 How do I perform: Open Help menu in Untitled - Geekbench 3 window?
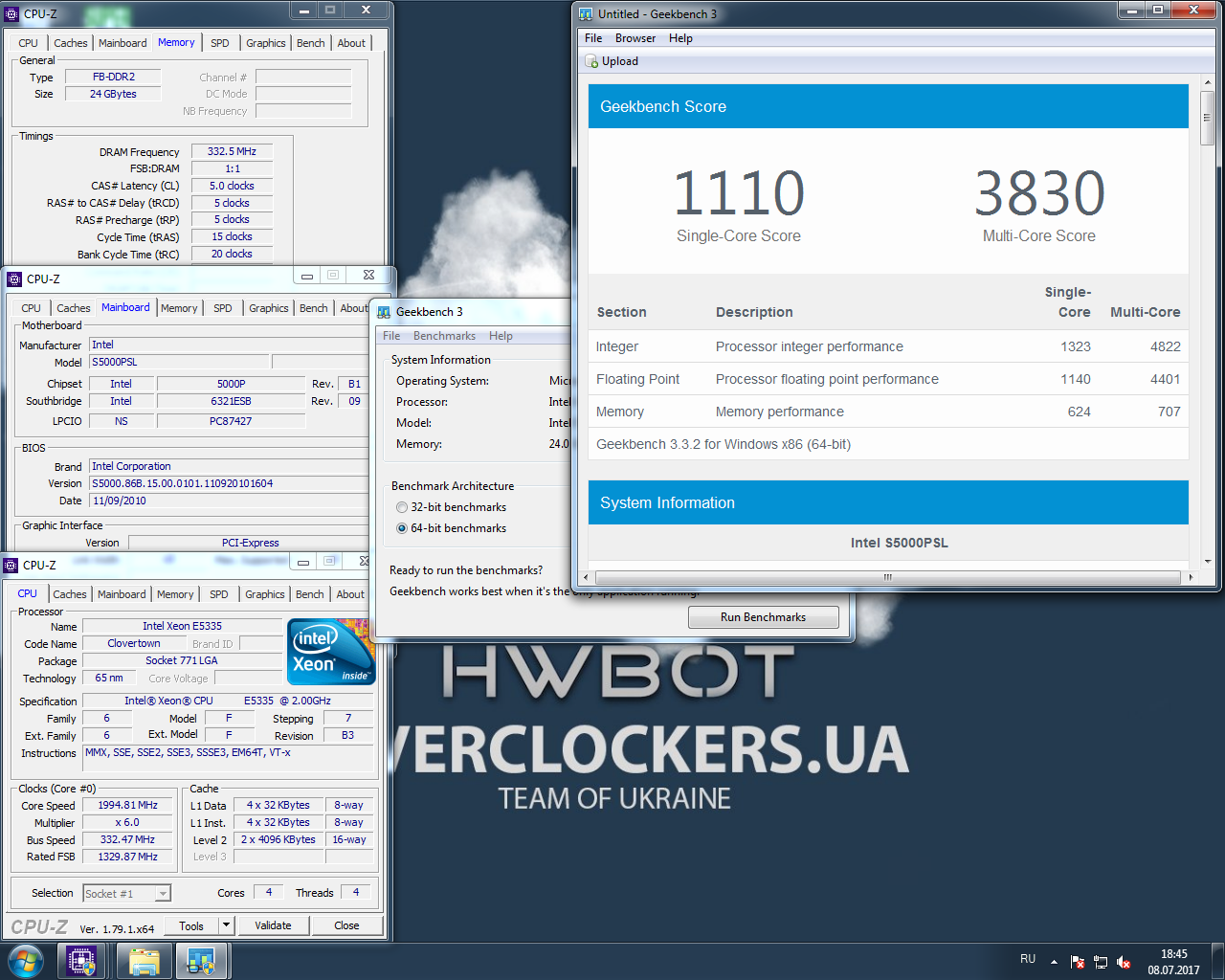tap(680, 38)
